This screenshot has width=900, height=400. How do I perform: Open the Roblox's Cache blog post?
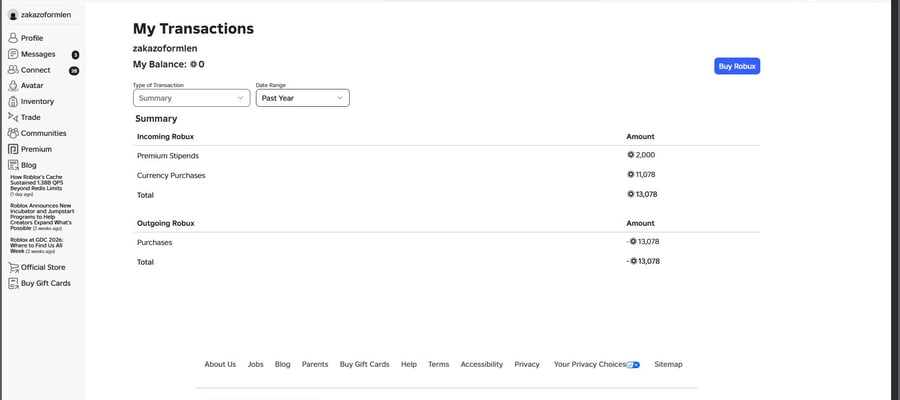37,185
